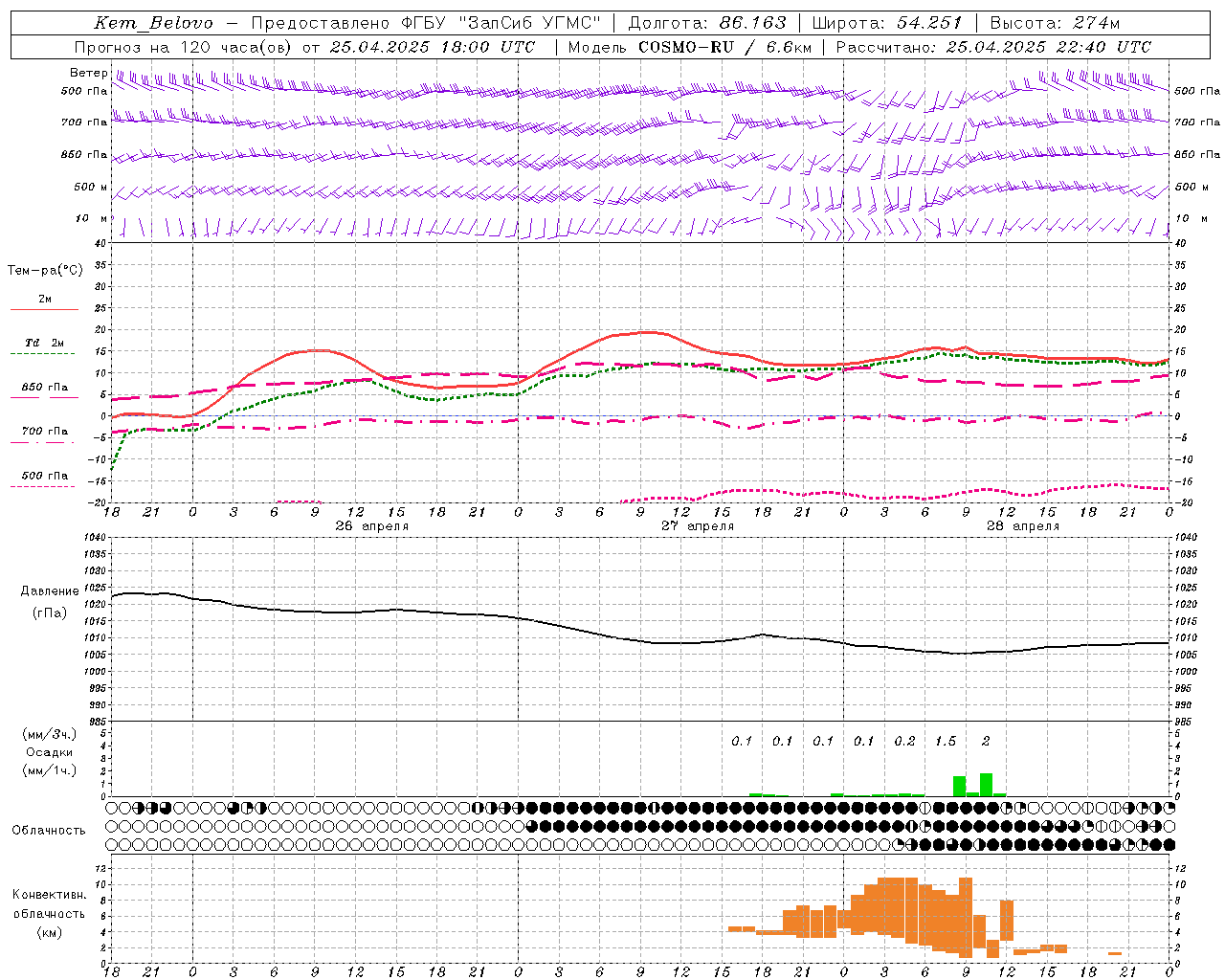Click the '(мм/1ч.)' precipitation unit label

[x=50, y=770]
